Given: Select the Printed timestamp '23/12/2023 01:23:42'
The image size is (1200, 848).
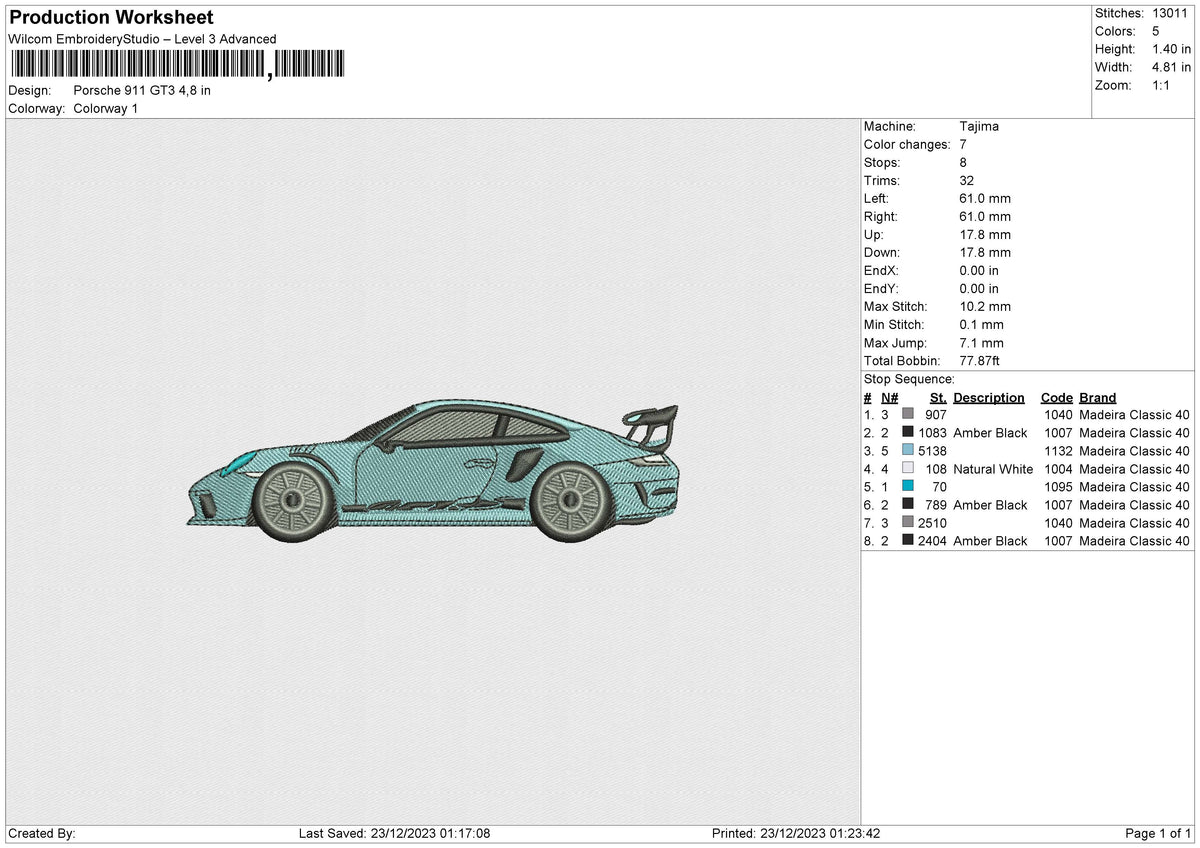Looking at the screenshot, I should [x=820, y=833].
